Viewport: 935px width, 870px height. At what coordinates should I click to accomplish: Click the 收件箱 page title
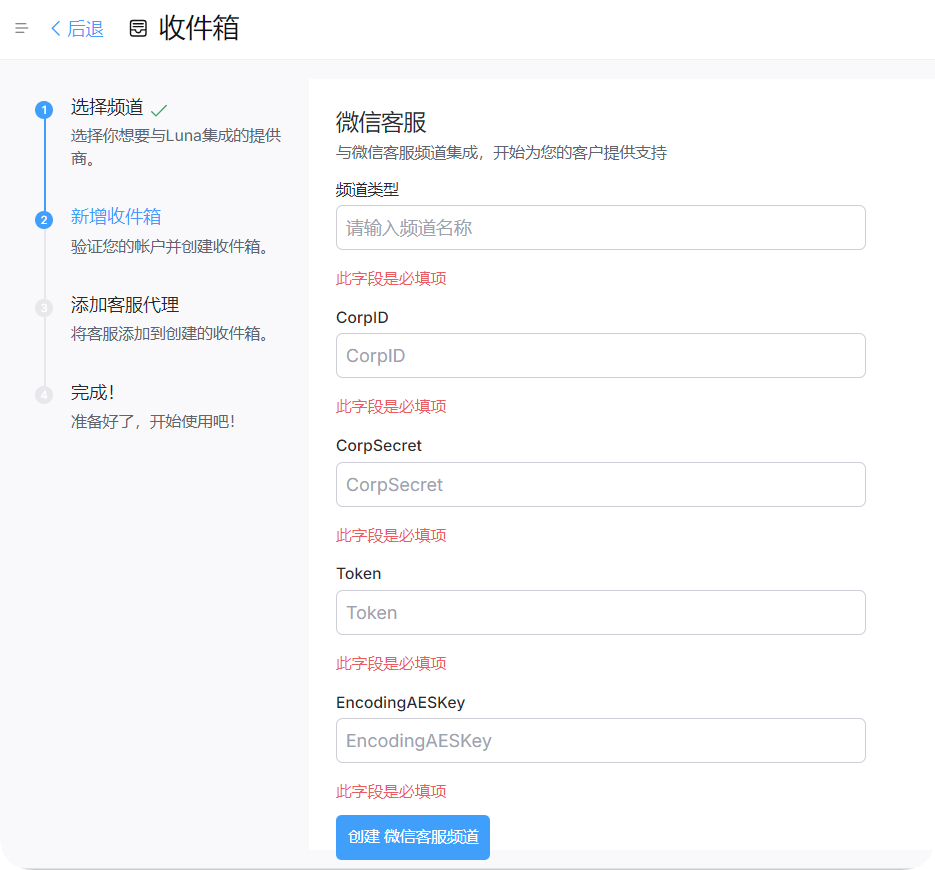pos(199,28)
